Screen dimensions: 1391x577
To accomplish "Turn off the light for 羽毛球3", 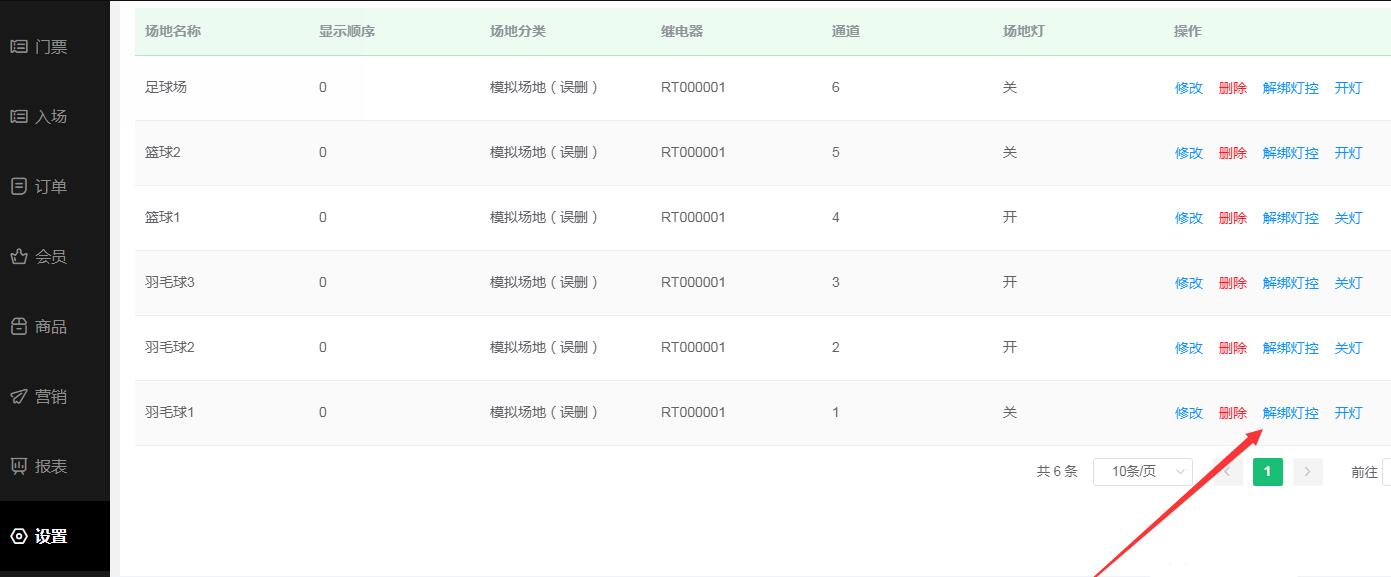I will click(x=1348, y=283).
